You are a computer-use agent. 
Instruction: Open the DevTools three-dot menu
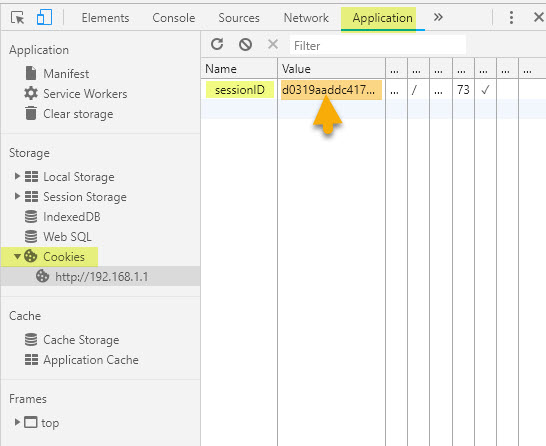point(511,17)
